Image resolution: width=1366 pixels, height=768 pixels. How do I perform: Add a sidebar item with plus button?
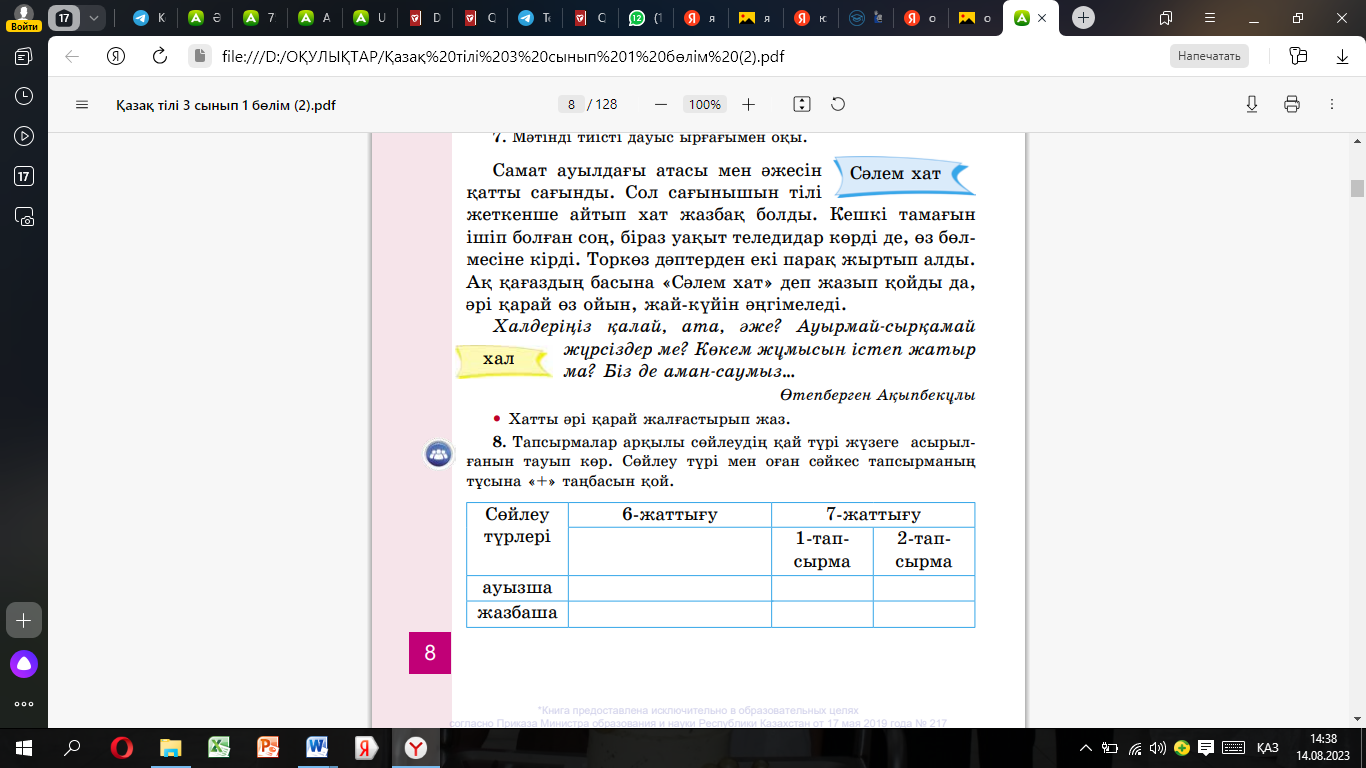24,620
